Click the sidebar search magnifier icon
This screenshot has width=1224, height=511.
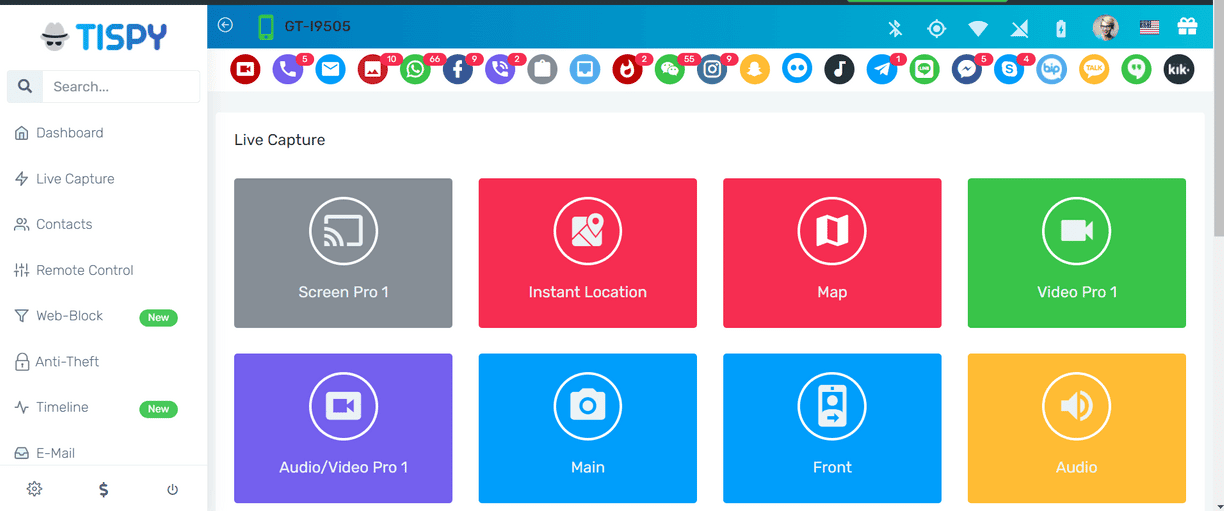[24, 87]
